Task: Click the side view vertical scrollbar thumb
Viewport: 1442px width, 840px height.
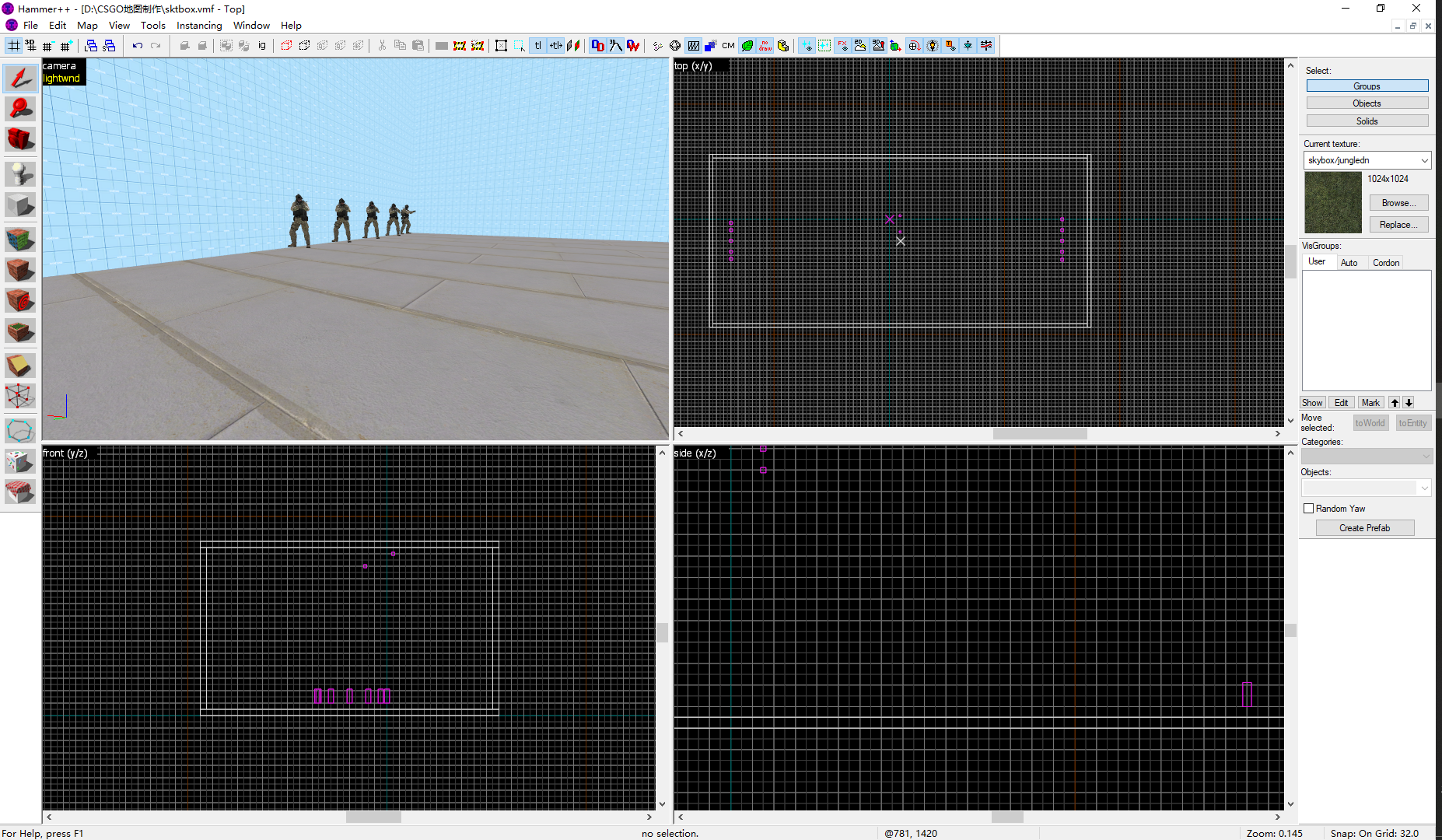Action: 1290,630
